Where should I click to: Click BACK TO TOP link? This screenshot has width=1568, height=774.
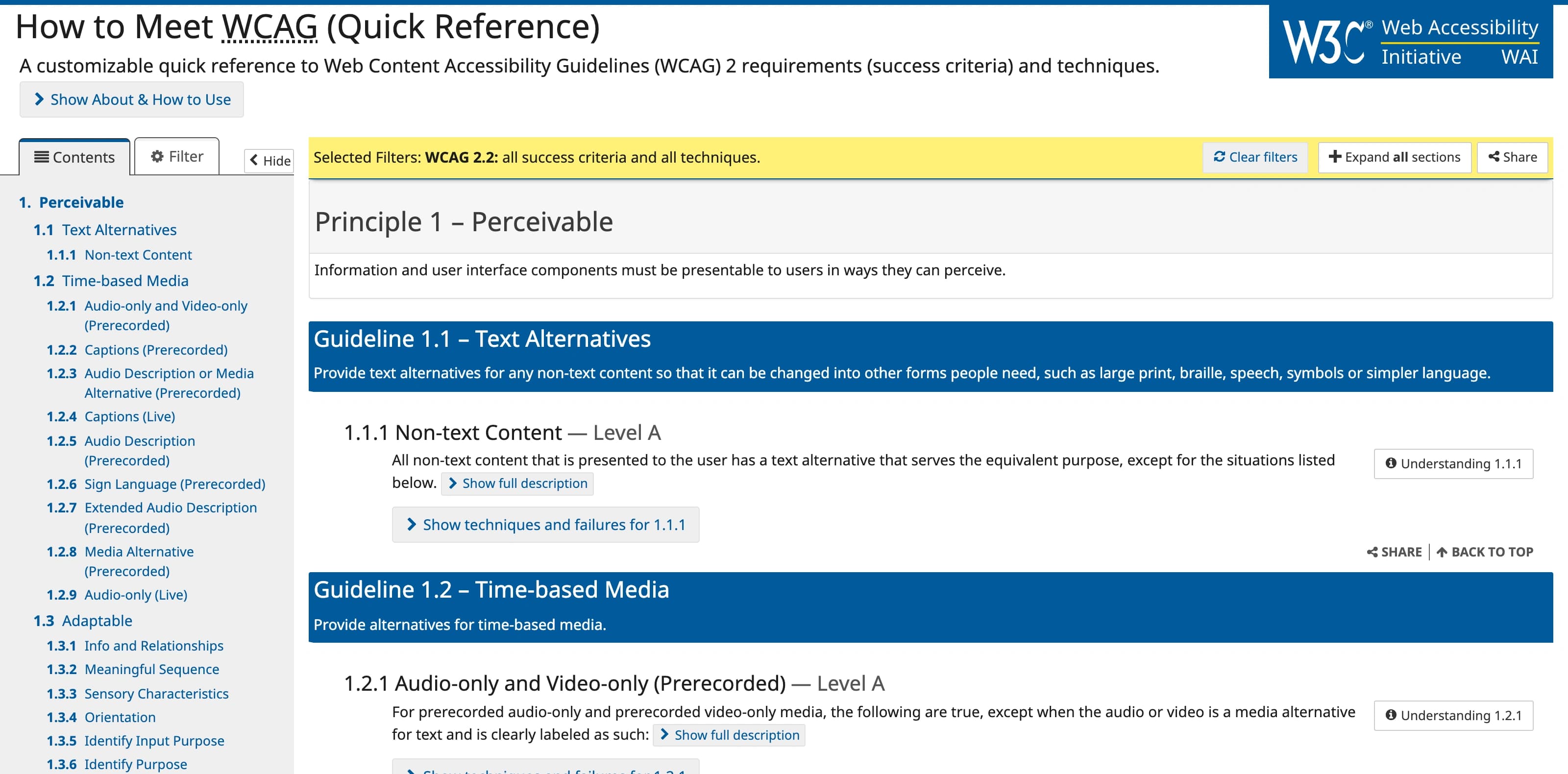pos(1485,552)
